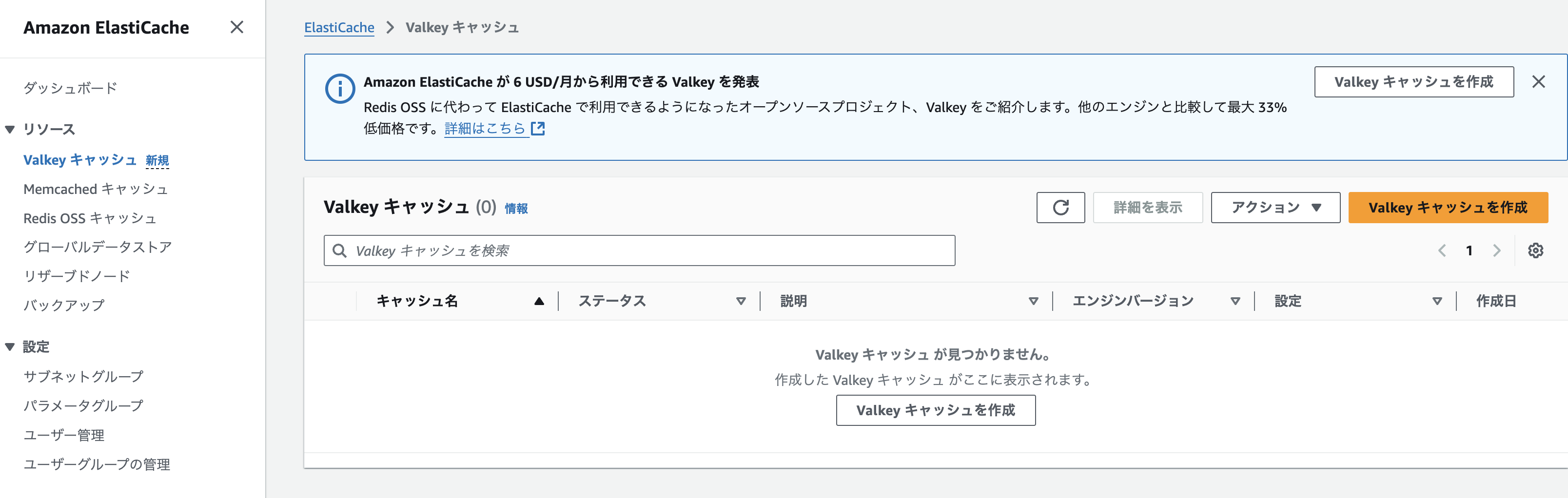The width and height of the screenshot is (1568, 498).
Task: Collapse the リソース section
Action: pos(10,130)
